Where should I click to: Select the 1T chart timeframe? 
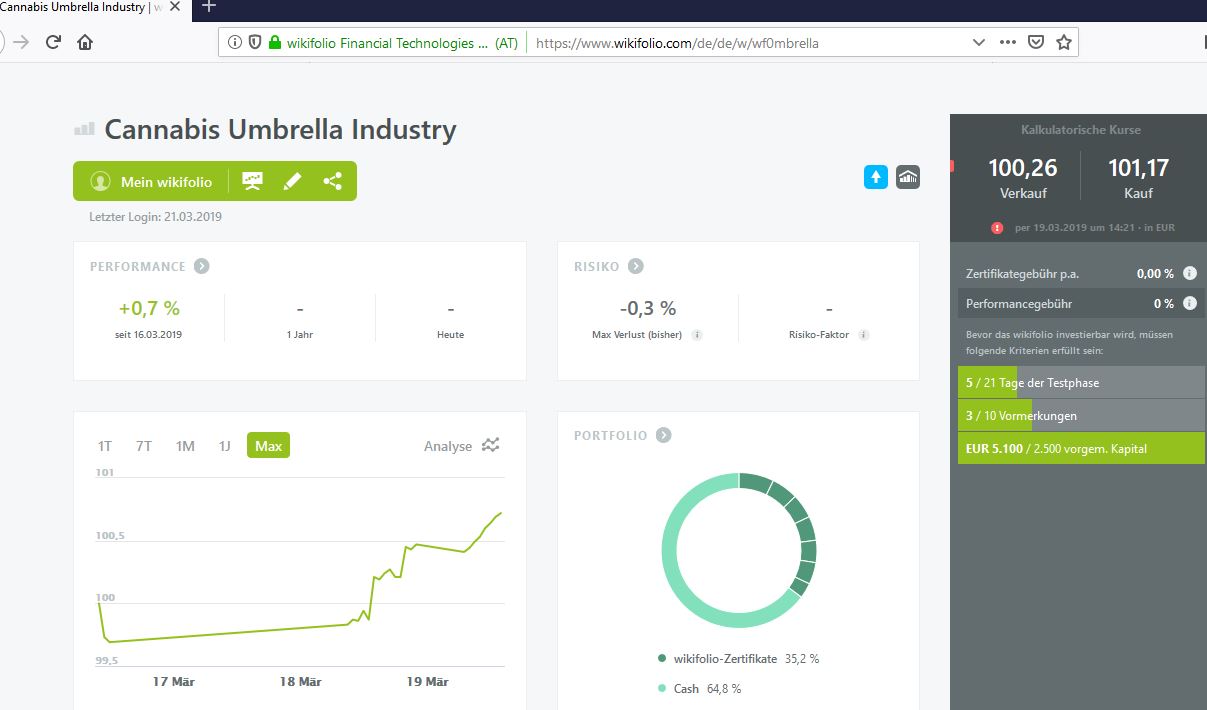(x=105, y=446)
